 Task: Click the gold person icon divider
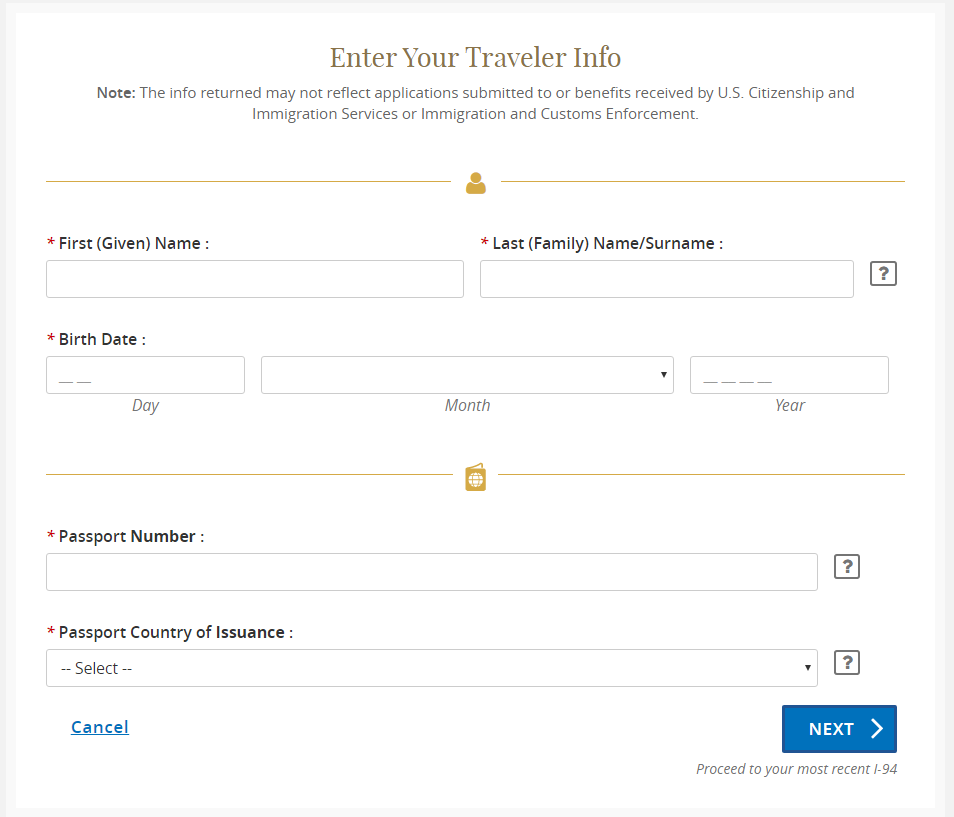point(476,183)
